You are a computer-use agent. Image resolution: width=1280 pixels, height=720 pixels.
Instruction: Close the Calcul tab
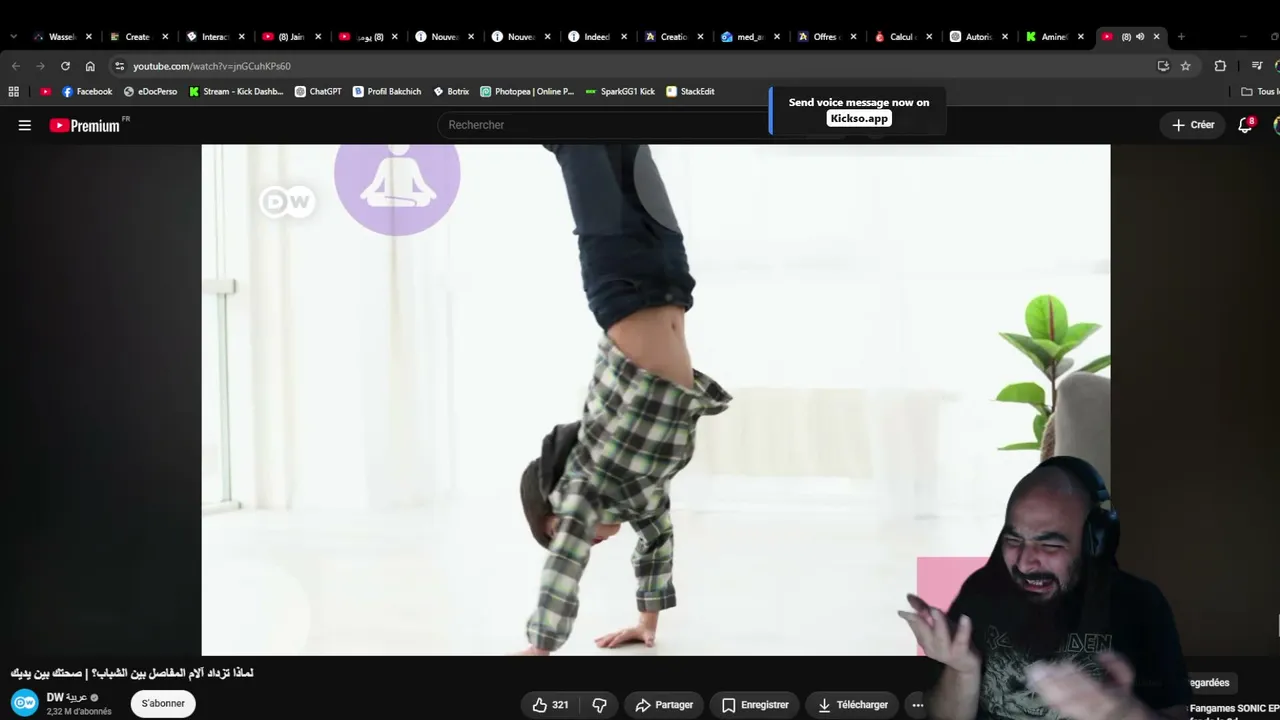point(929,37)
